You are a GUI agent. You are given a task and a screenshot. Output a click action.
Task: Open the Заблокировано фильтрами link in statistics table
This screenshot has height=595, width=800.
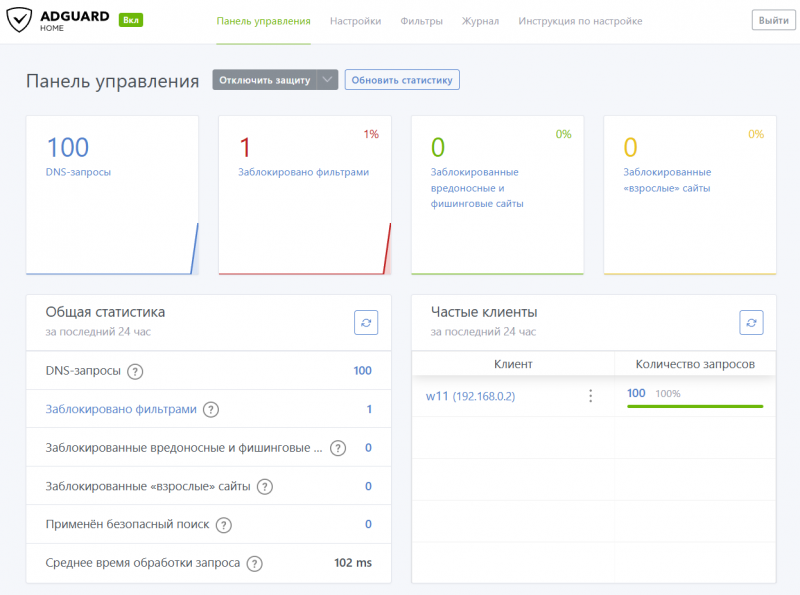tap(121, 409)
